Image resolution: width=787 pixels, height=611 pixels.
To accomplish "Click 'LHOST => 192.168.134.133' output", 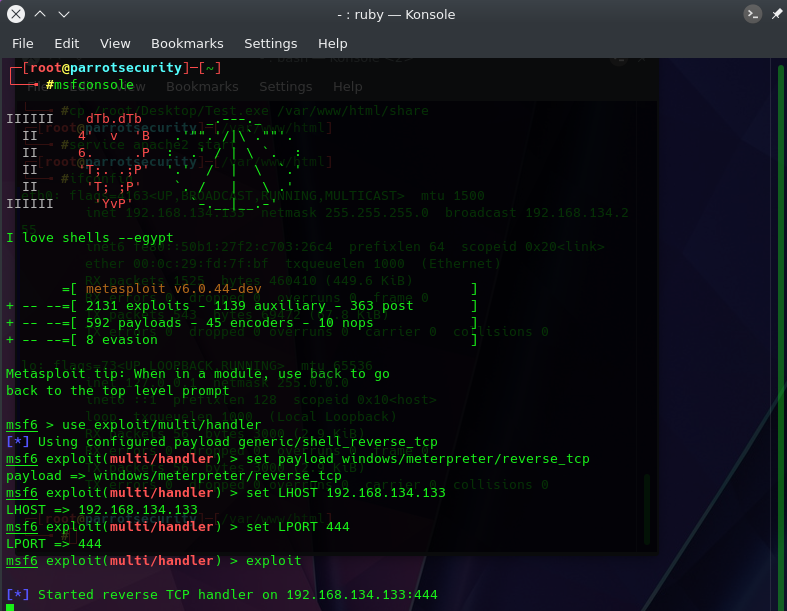I will point(102,510).
